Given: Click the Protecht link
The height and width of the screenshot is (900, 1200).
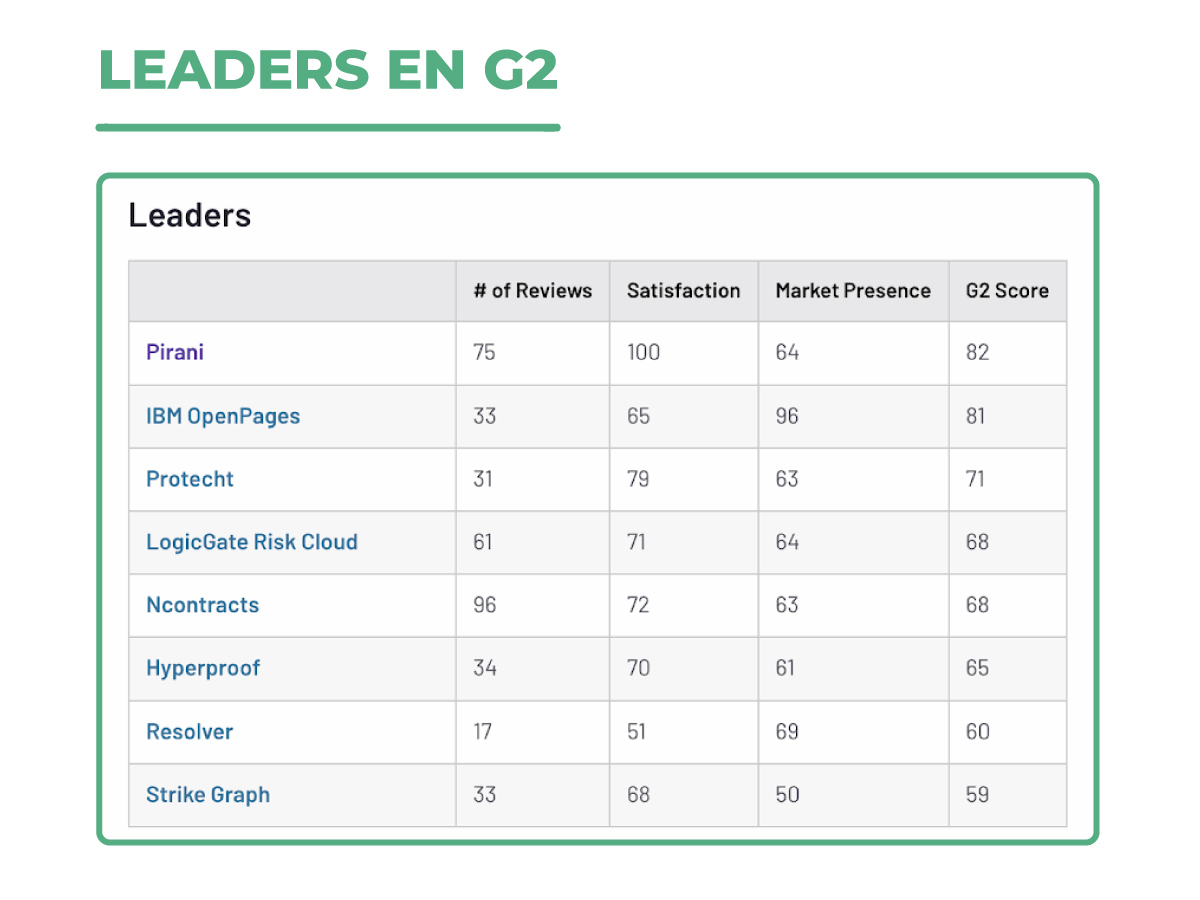Looking at the screenshot, I should pyautogui.click(x=190, y=479).
